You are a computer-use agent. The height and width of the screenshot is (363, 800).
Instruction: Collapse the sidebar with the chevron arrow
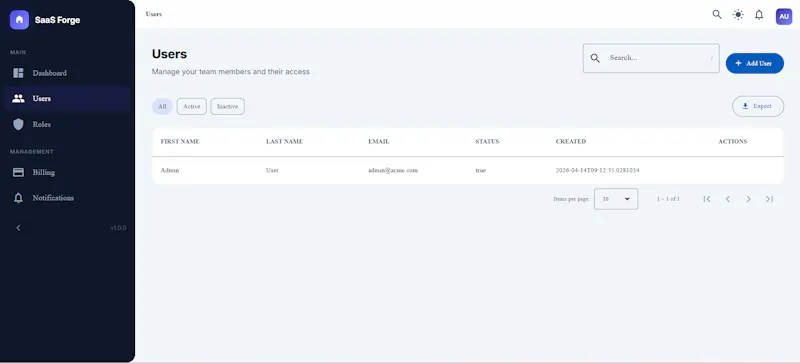18,228
